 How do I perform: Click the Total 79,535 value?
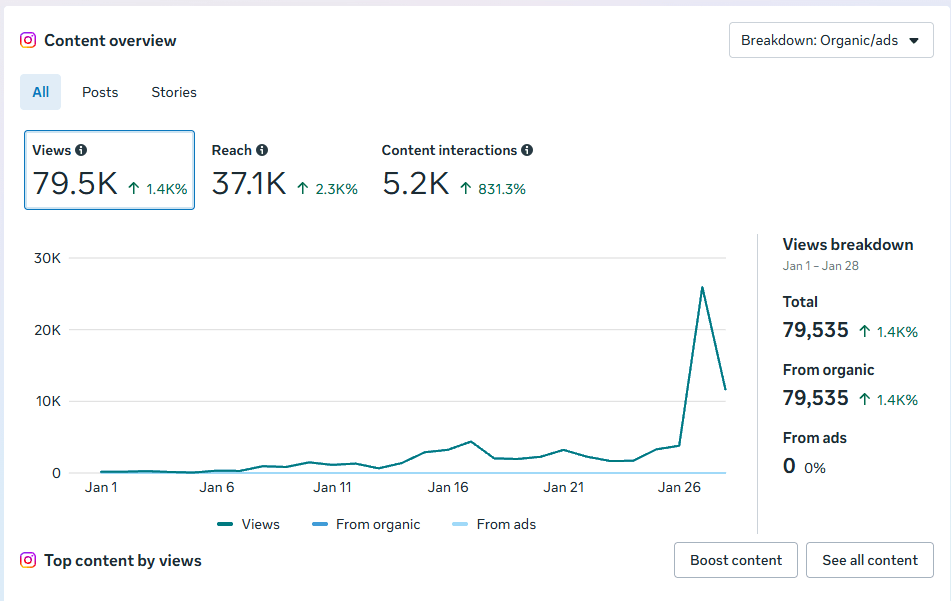pyautogui.click(x=815, y=330)
